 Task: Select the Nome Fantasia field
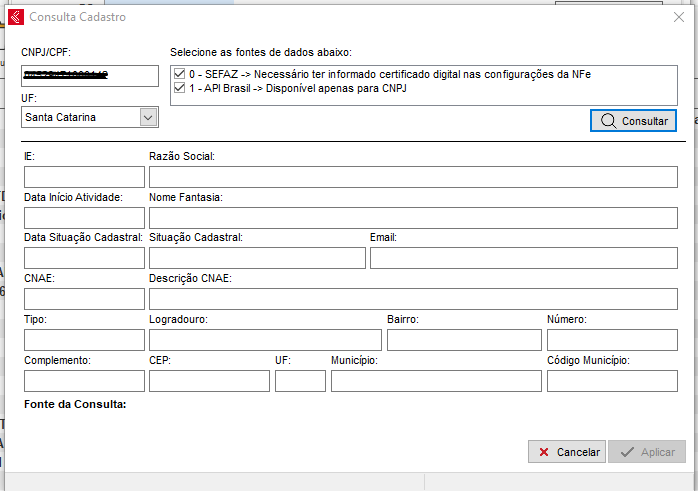click(412, 218)
